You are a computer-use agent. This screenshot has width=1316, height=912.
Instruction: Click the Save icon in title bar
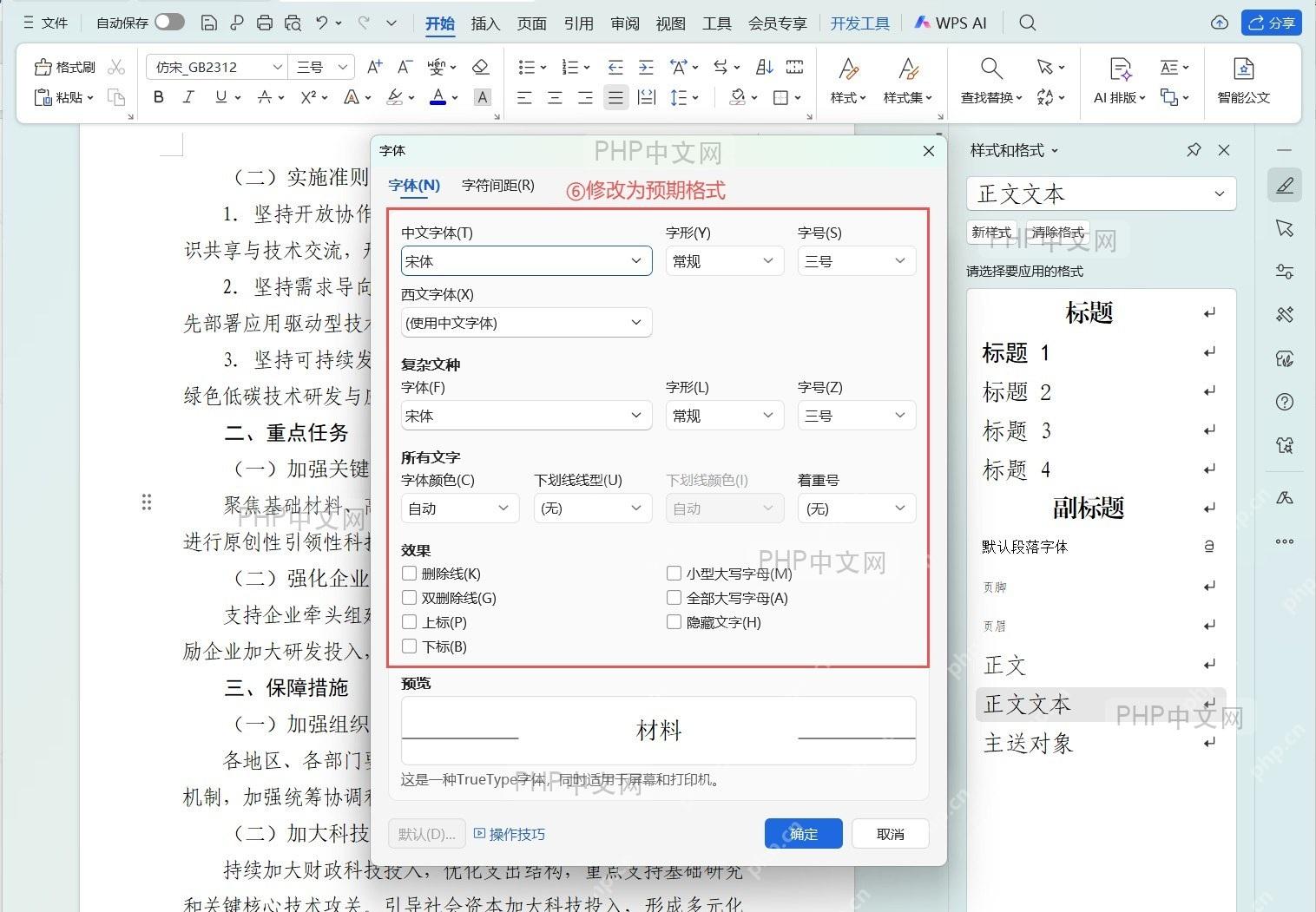(208, 23)
